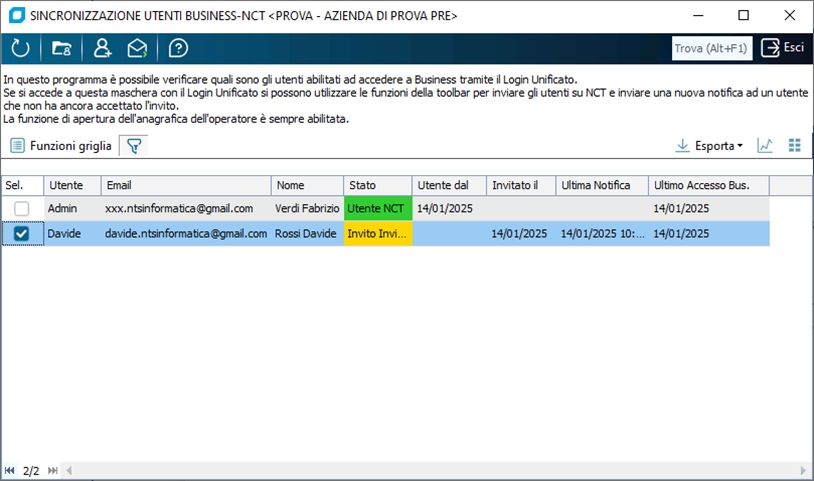Viewport: 814px width, 481px height.
Task: Expand the Esporta dropdown
Action: tap(709, 146)
